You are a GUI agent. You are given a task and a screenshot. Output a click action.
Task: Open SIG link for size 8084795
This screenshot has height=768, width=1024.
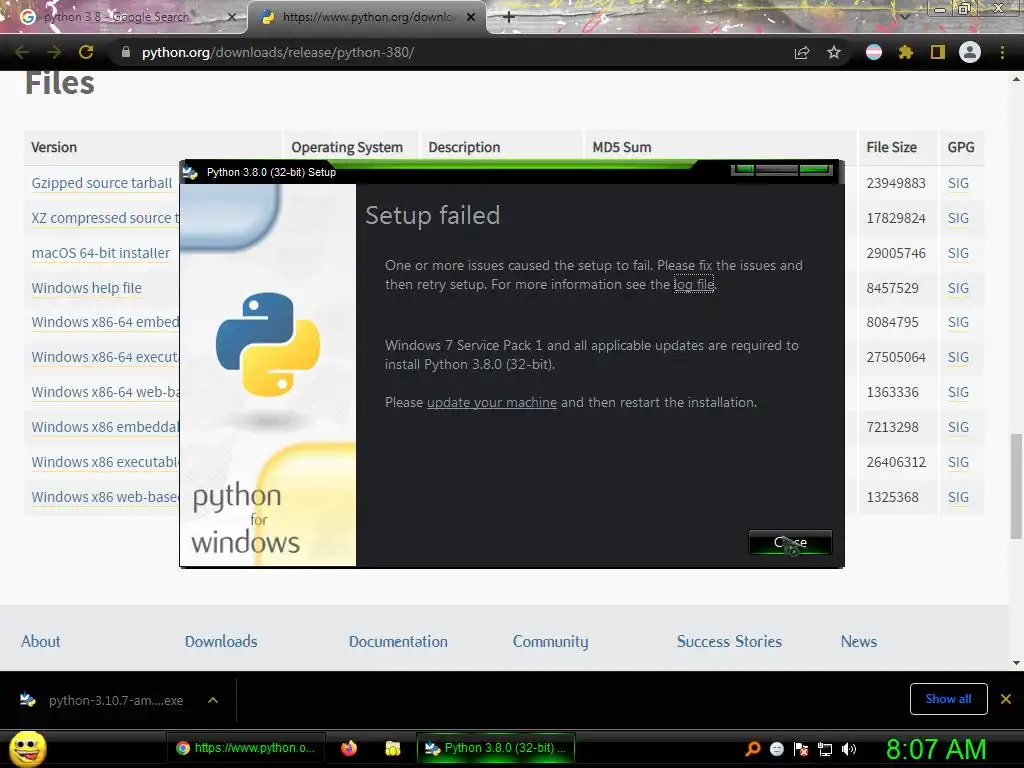click(958, 323)
